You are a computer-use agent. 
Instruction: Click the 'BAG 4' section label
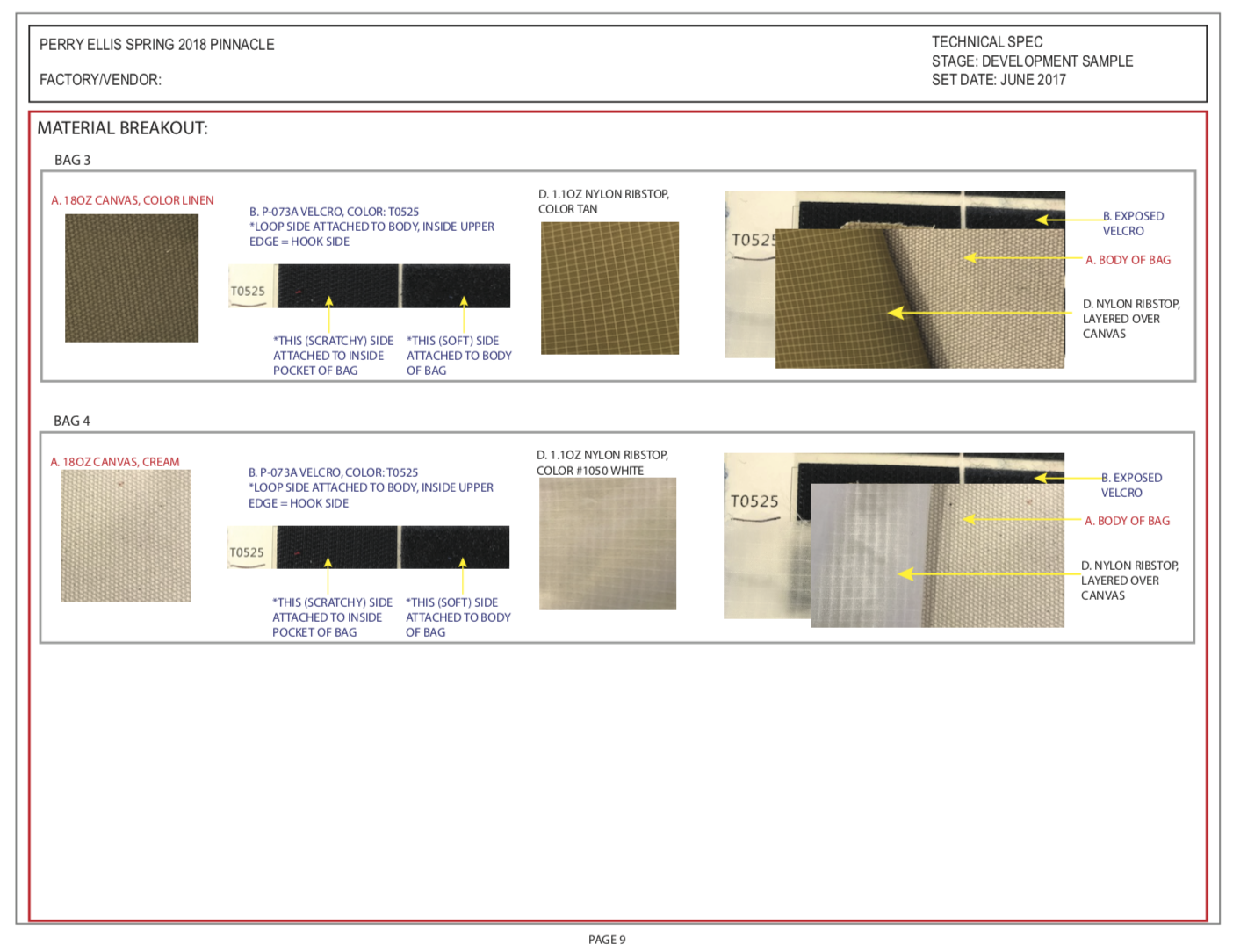[x=72, y=421]
